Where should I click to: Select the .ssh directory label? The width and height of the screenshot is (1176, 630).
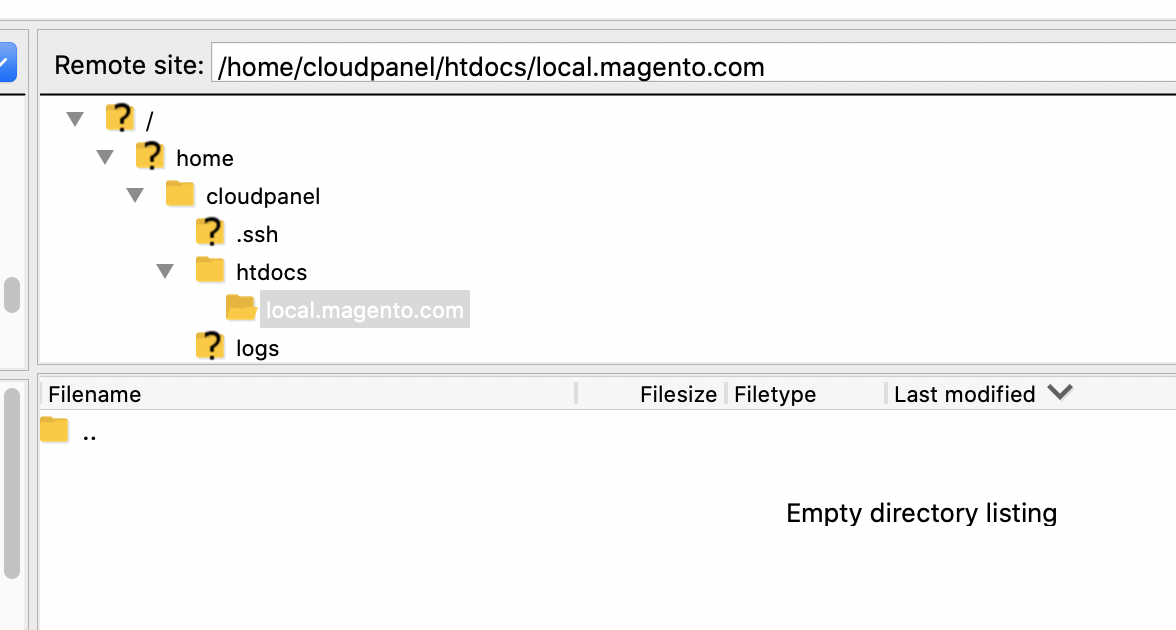(x=257, y=235)
